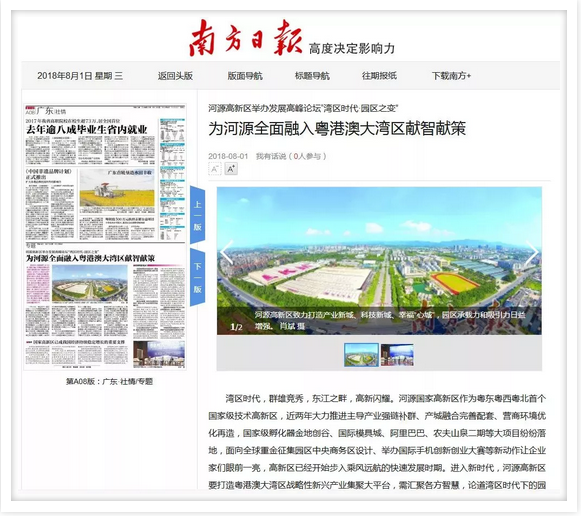Click the rice harvester photo in page preview
581x516 pixels.
(x=117, y=188)
